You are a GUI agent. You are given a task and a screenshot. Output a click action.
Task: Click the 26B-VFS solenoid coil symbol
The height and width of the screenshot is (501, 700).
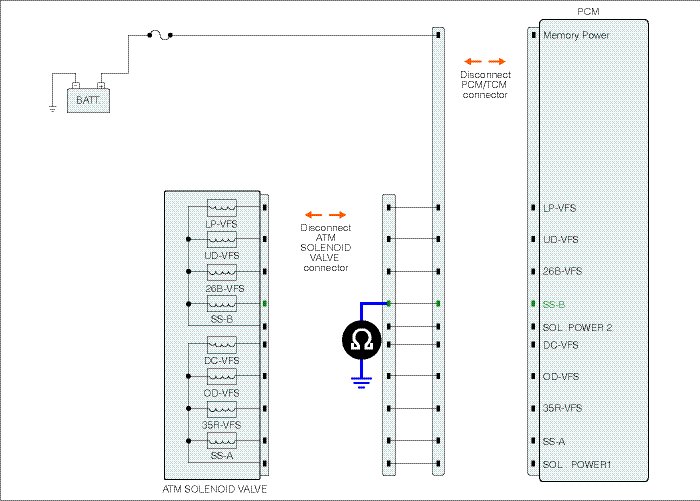pyautogui.click(x=222, y=272)
